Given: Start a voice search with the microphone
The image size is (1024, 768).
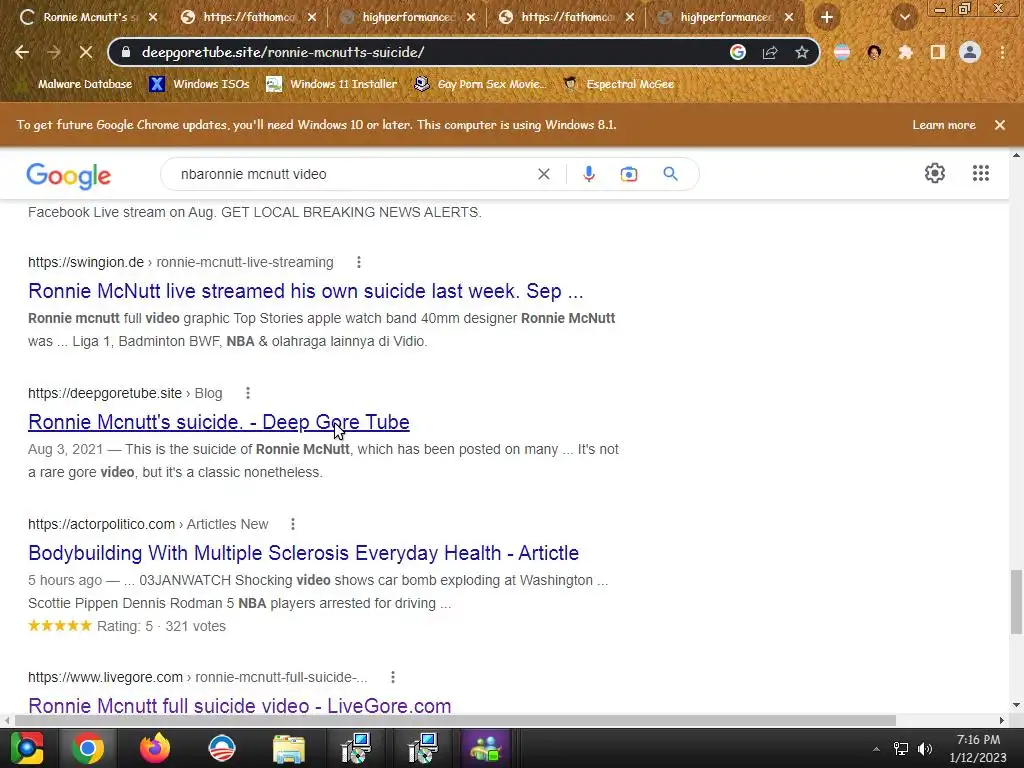Looking at the screenshot, I should coord(589,174).
